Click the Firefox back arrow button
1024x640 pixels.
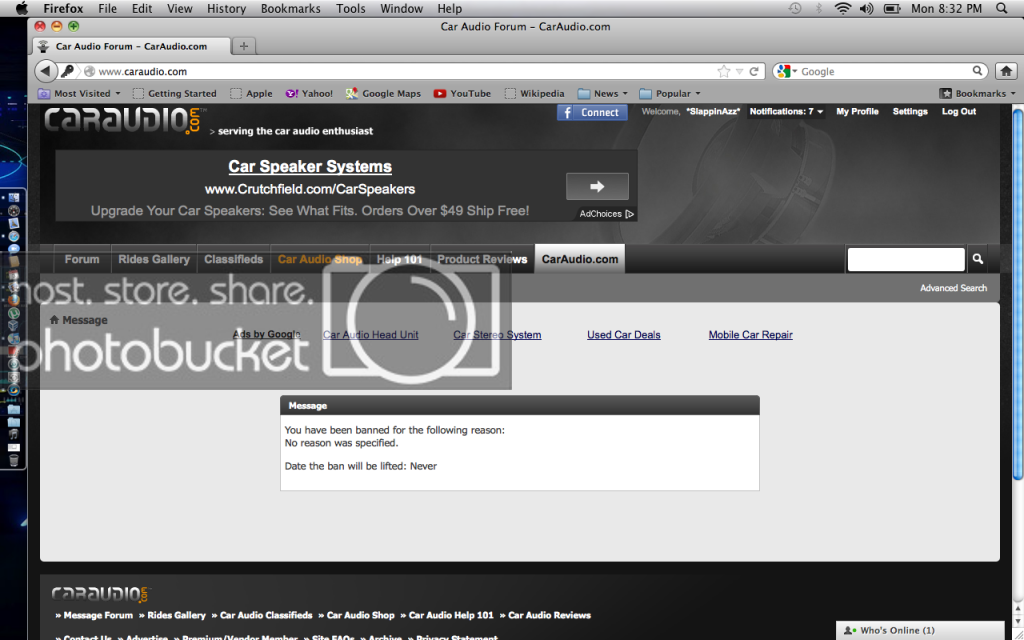45,71
